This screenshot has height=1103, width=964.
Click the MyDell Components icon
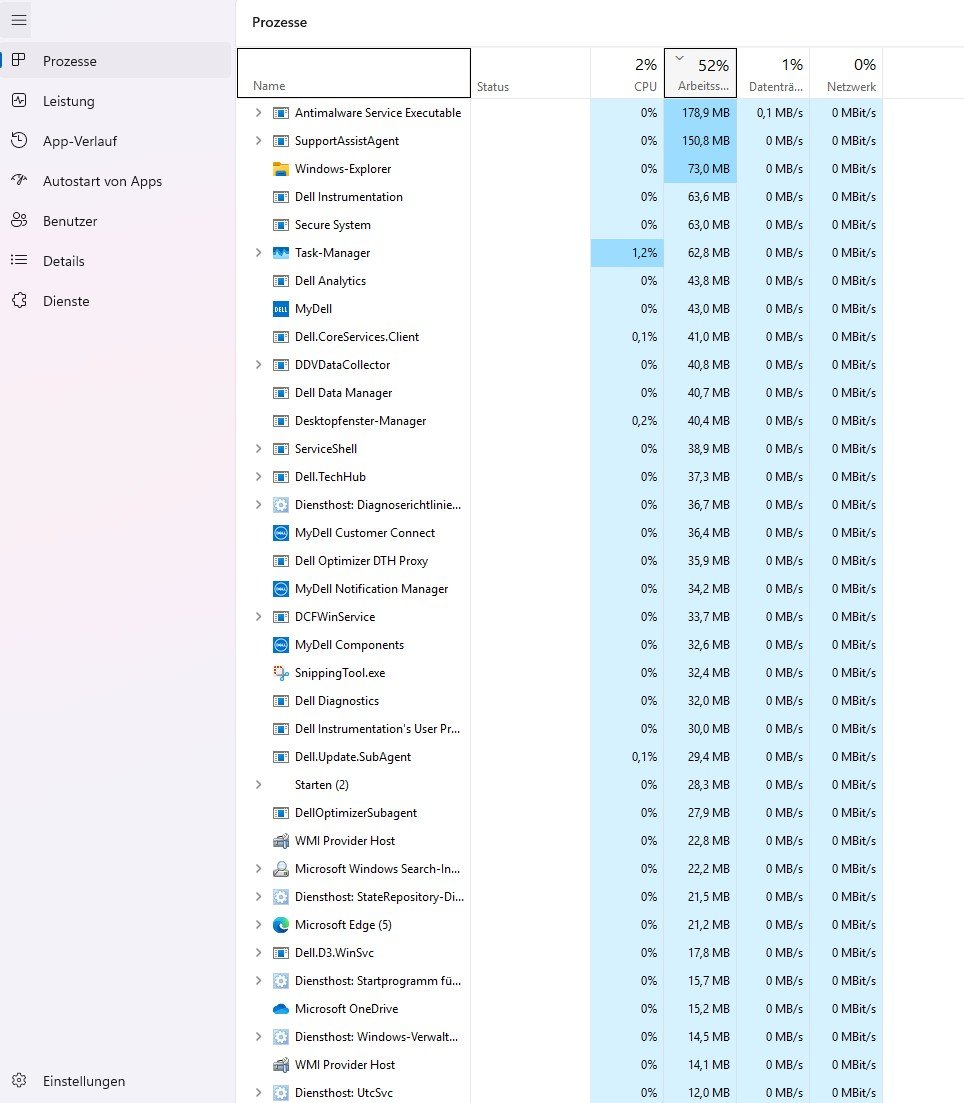[281, 644]
